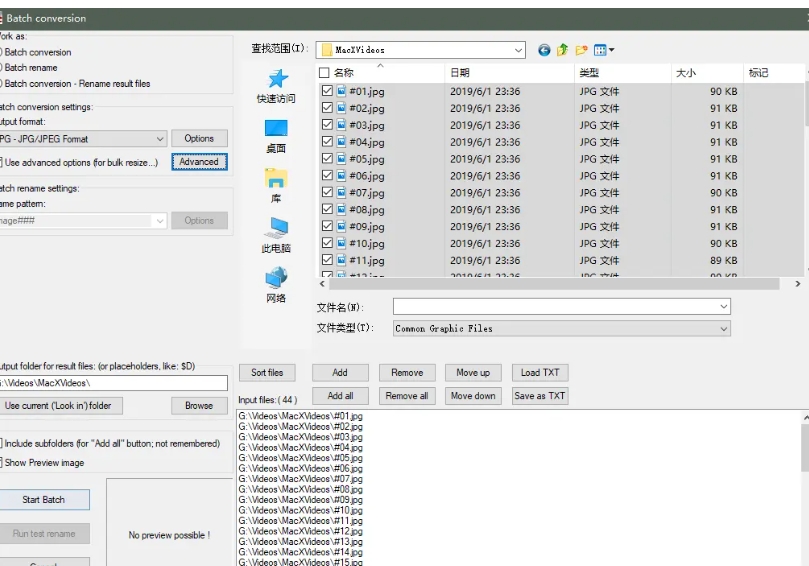The width and height of the screenshot is (809, 566).
Task: Create new folder icon
Action: (581, 50)
